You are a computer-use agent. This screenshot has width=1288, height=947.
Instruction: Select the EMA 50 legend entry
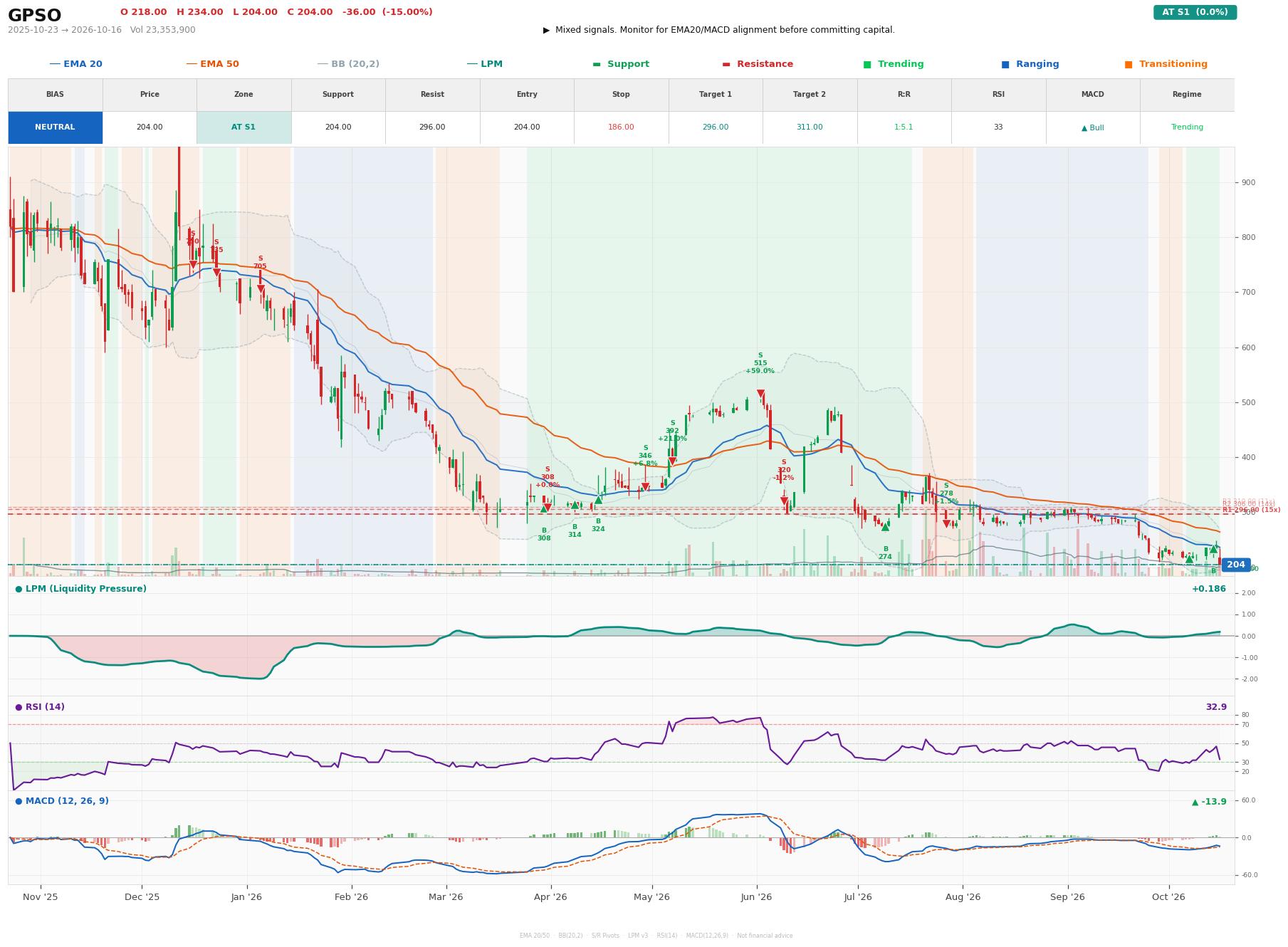point(212,64)
